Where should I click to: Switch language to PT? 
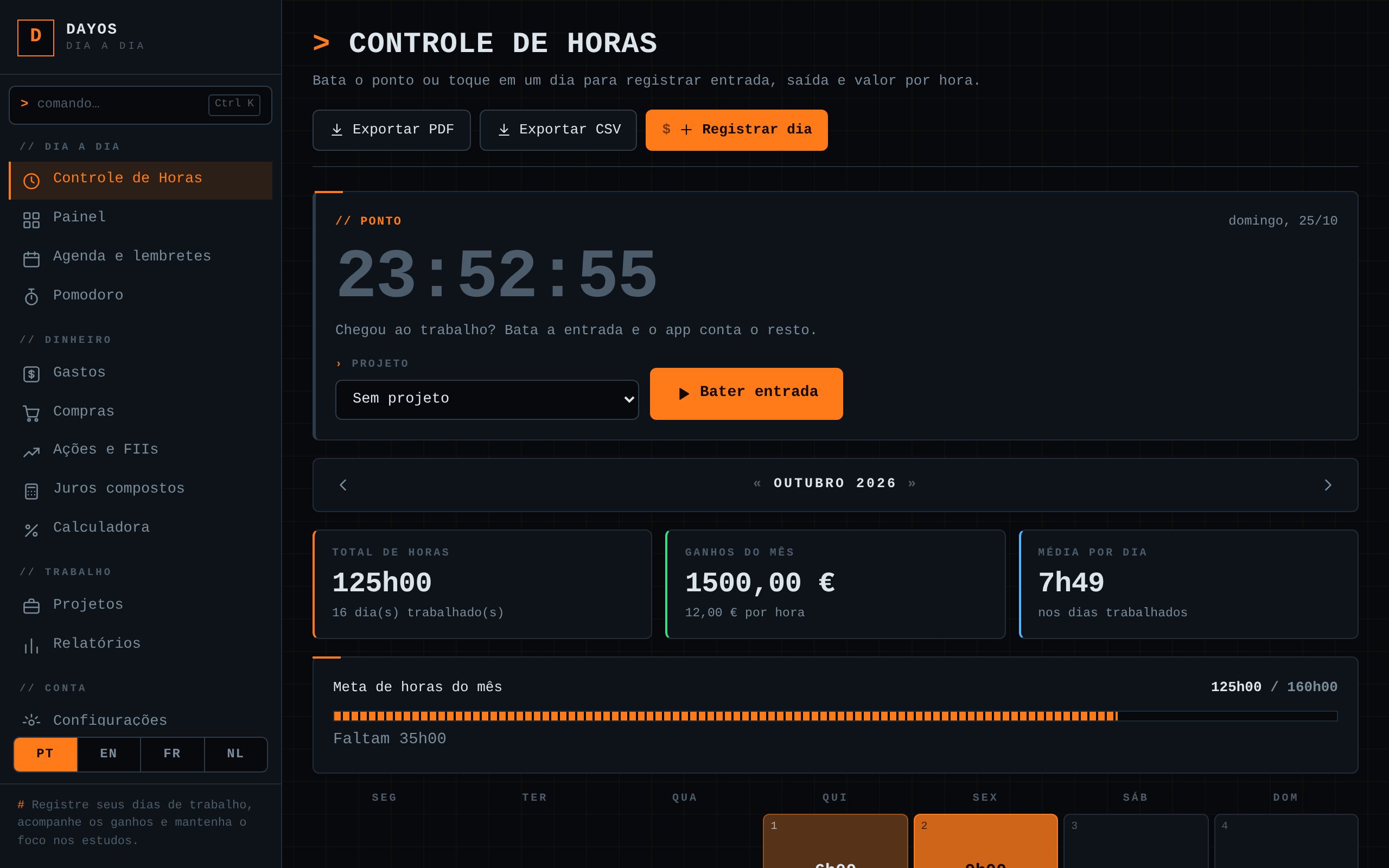click(46, 754)
